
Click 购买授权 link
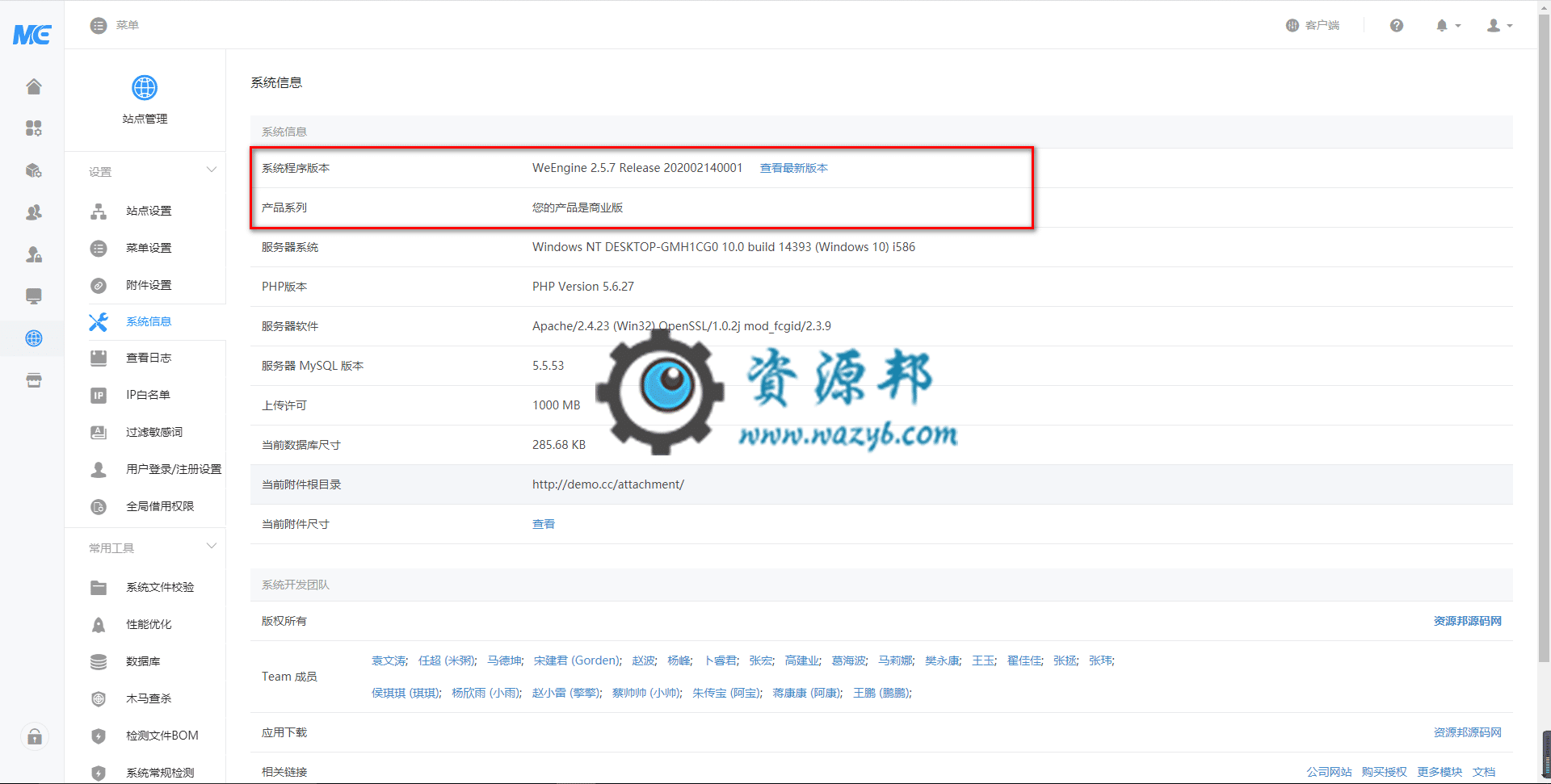point(1384,772)
